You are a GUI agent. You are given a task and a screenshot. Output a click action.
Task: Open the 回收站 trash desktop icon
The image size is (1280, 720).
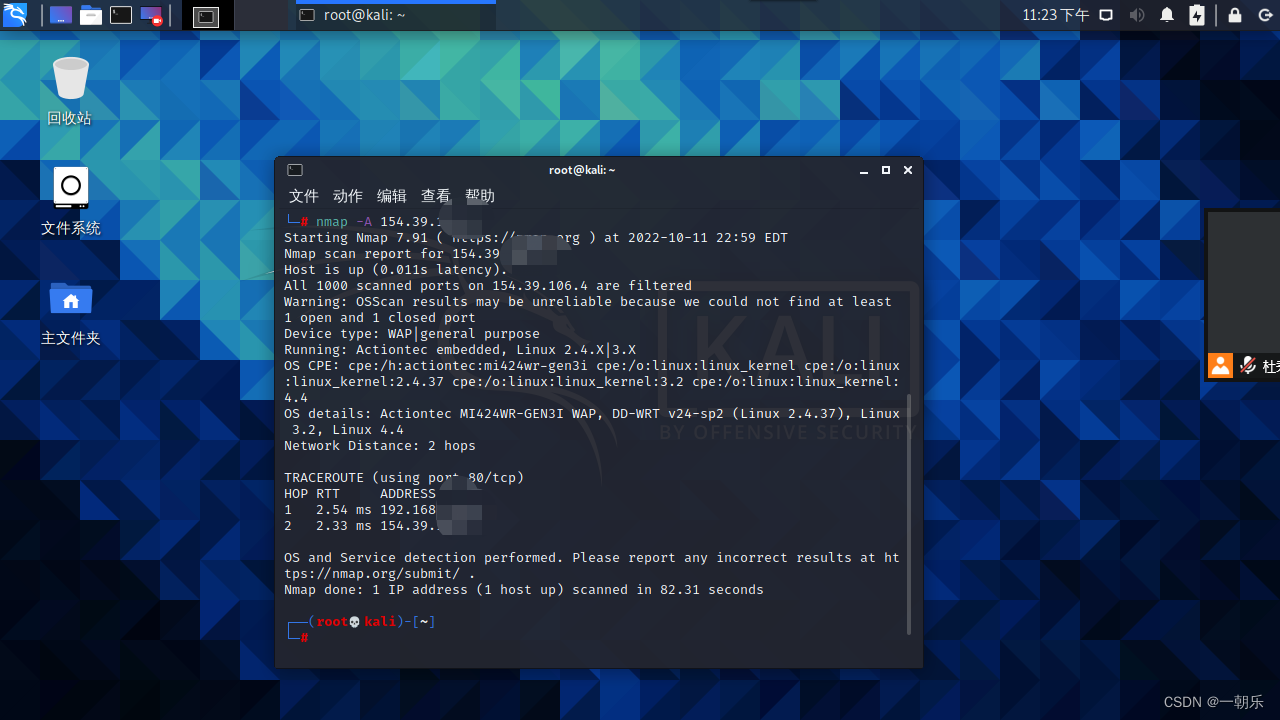pos(70,91)
